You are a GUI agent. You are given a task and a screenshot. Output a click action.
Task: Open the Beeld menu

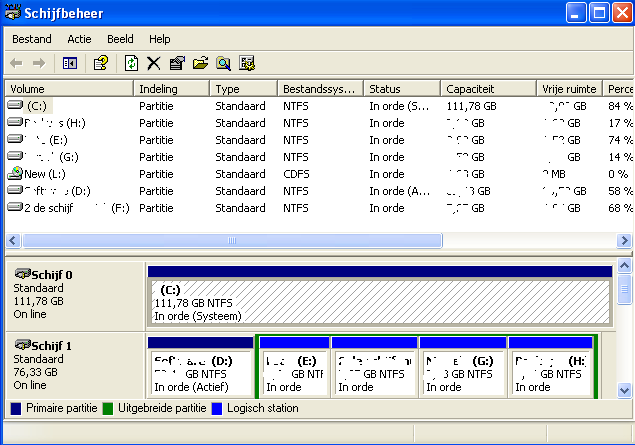(120, 39)
